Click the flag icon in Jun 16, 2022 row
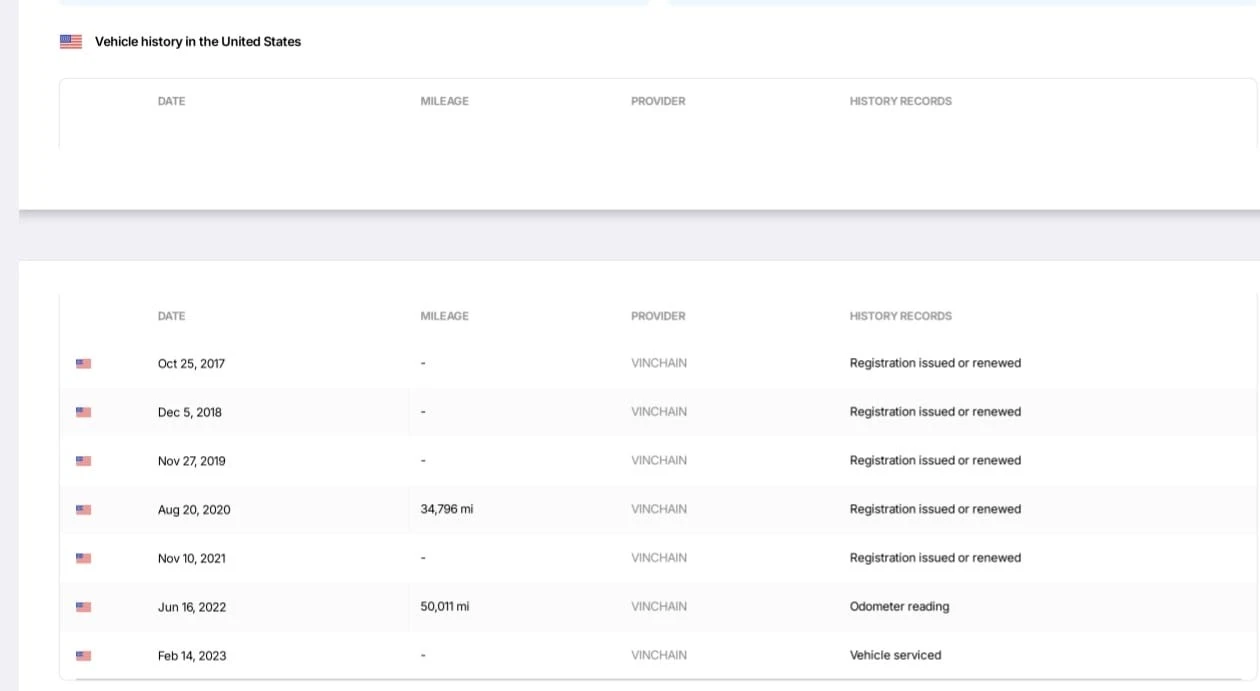The image size is (1260, 691). [x=84, y=607]
